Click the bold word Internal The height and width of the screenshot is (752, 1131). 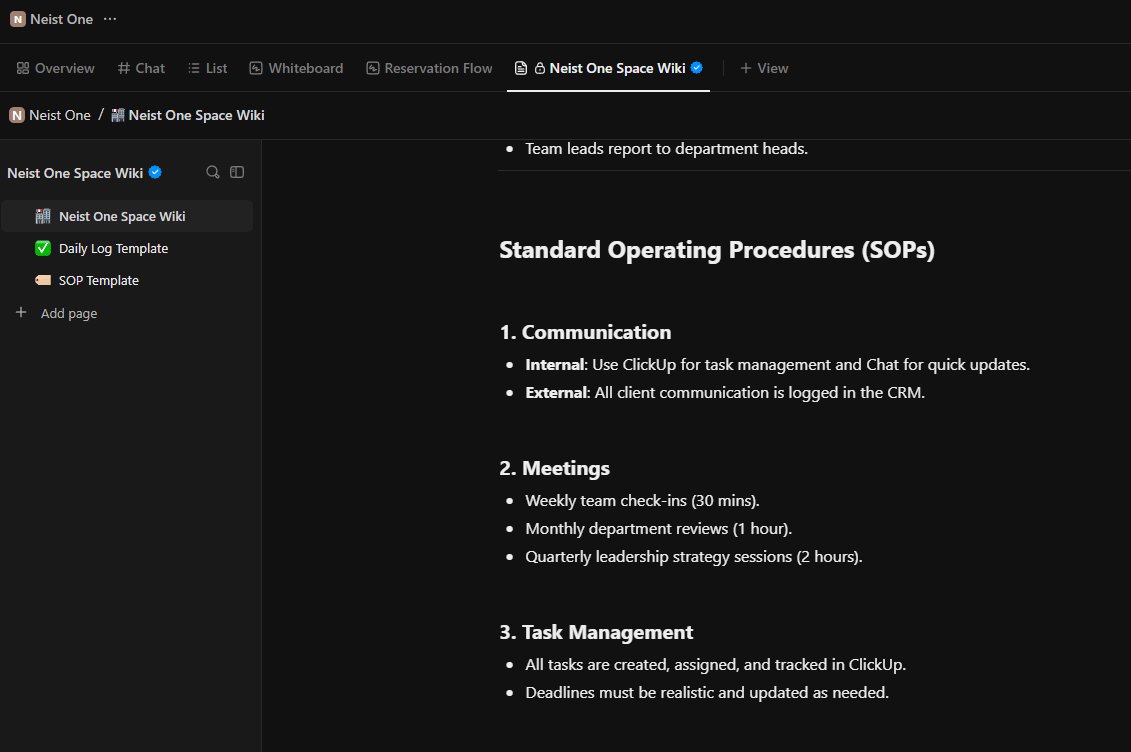(555, 365)
